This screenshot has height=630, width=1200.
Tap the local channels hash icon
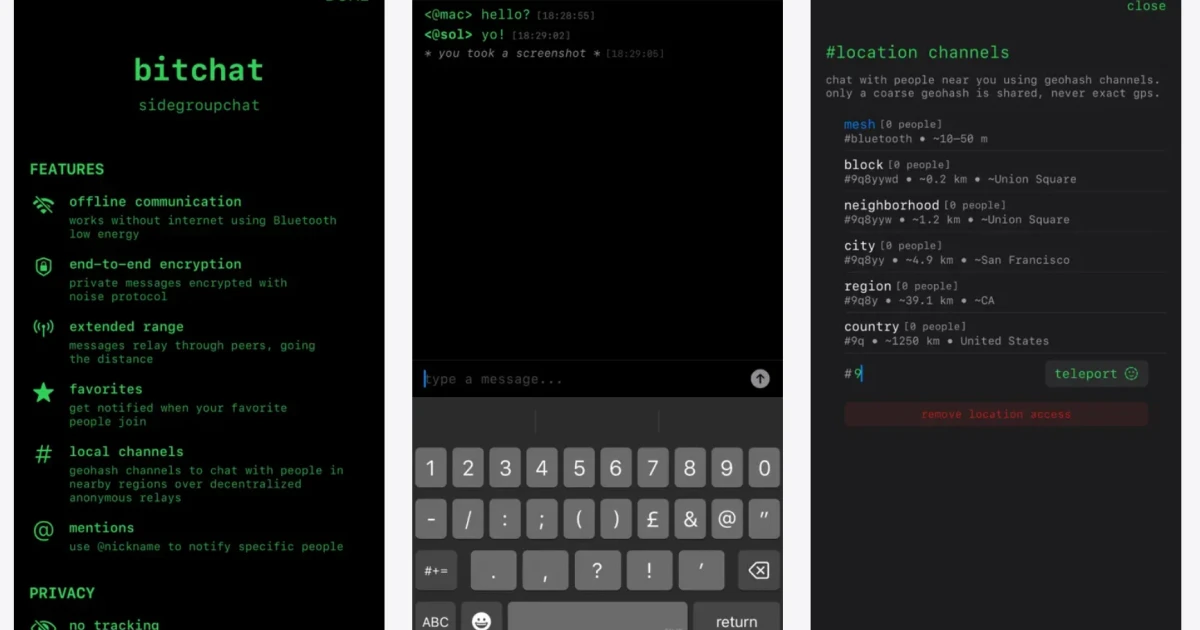tap(43, 455)
